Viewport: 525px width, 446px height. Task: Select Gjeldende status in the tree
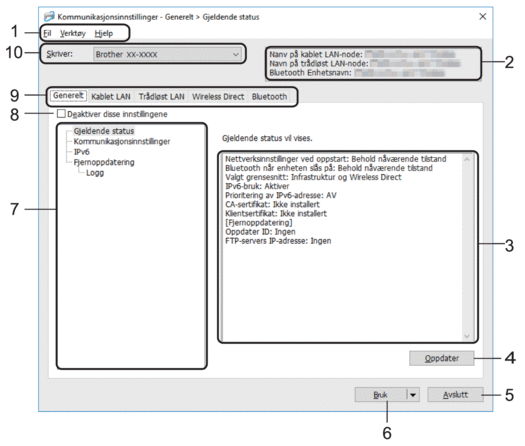coord(104,131)
